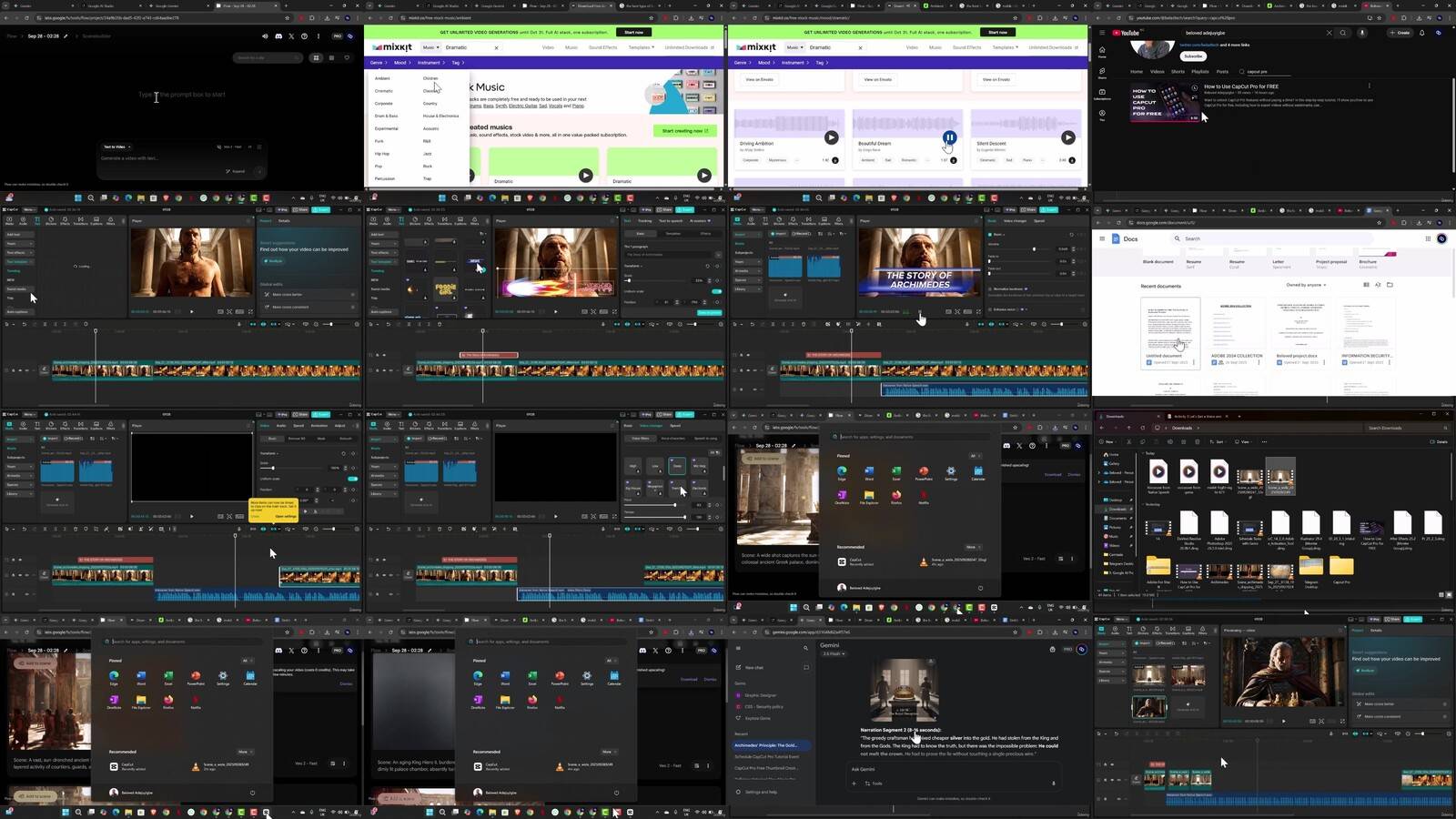The image size is (1456, 819).
Task: Open the Google apps grid in Docs
Action: pos(1429,238)
